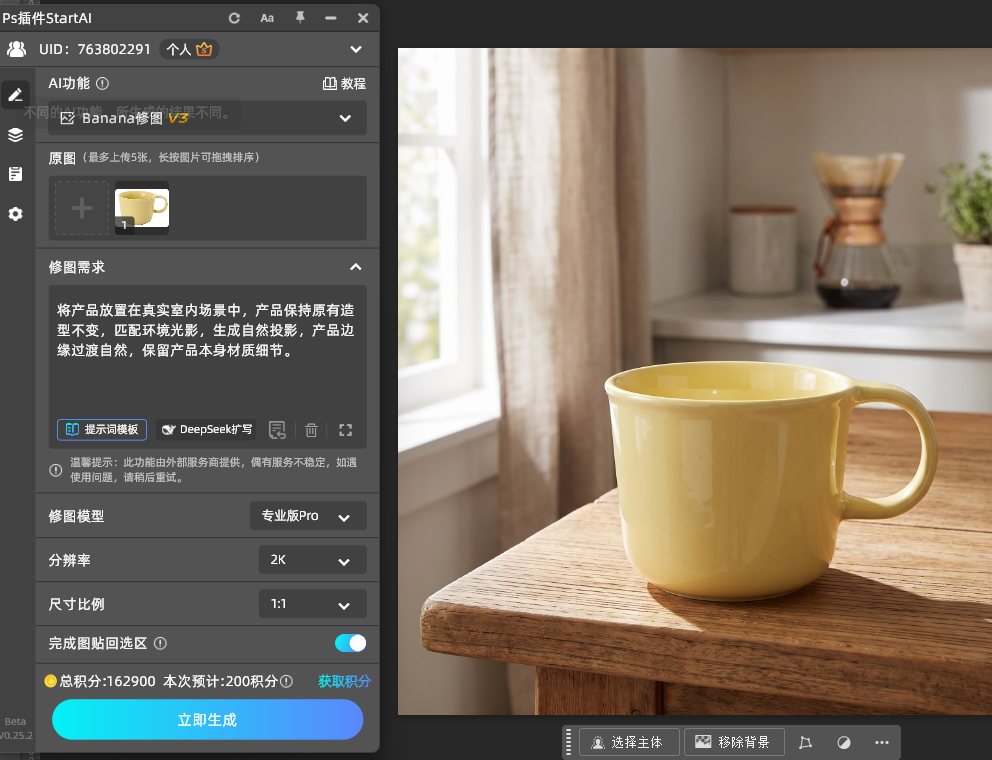Open the Aa font size setting

[267, 18]
